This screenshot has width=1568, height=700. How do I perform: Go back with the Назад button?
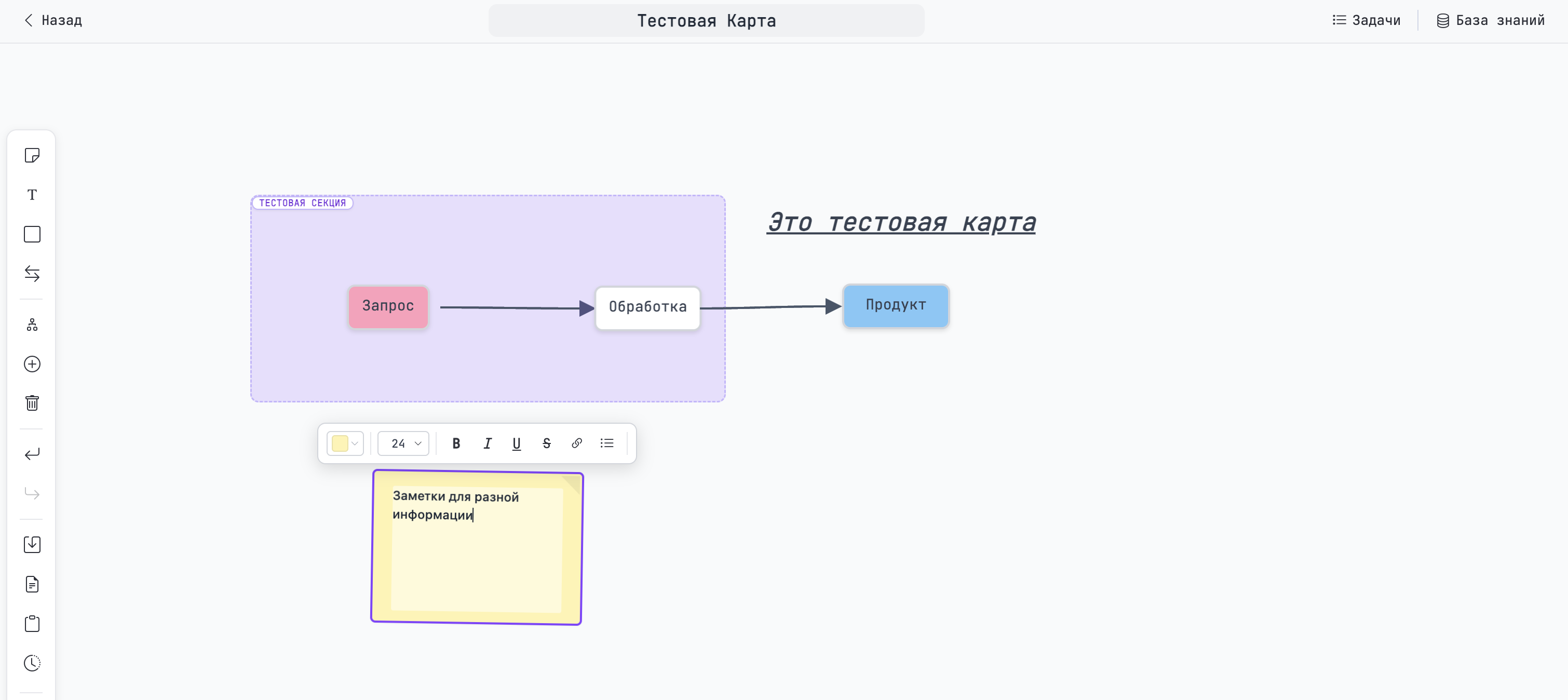pos(53,20)
